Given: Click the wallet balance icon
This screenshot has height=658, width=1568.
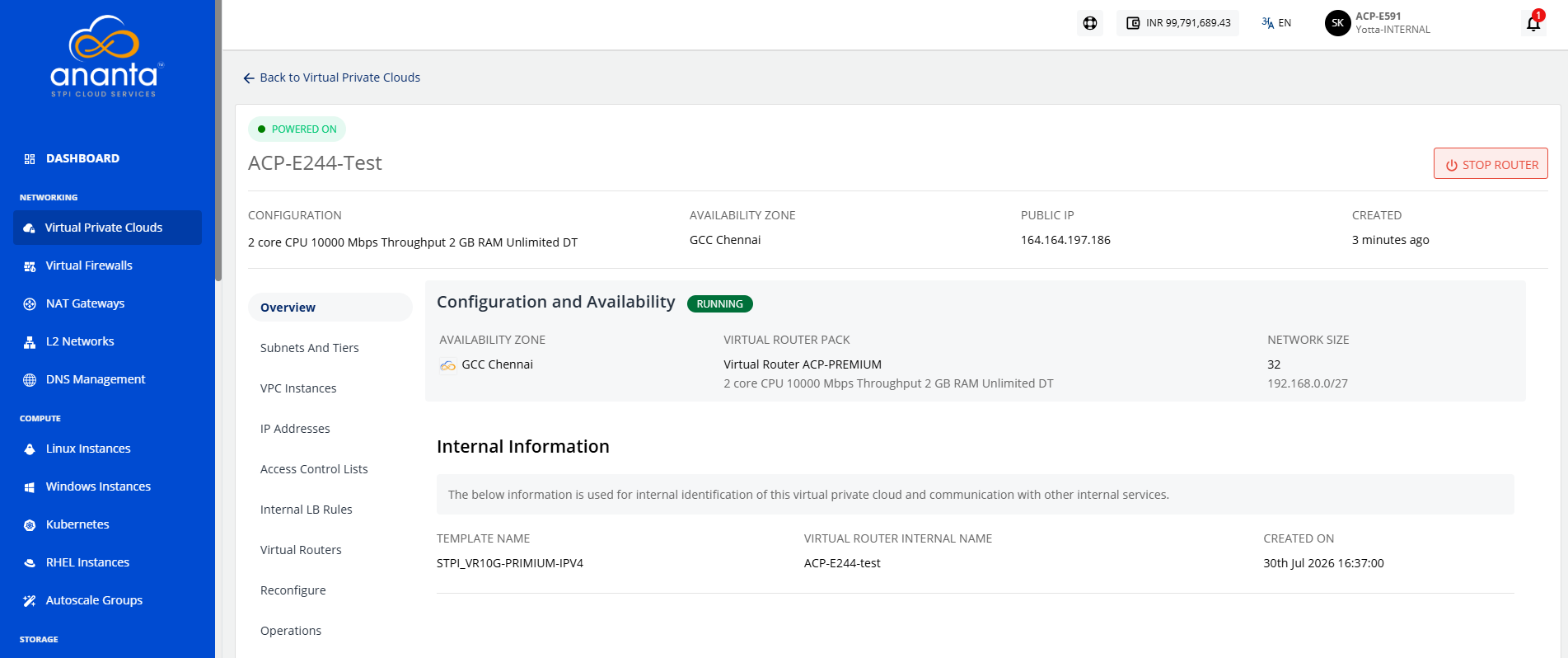Looking at the screenshot, I should coord(1133,23).
